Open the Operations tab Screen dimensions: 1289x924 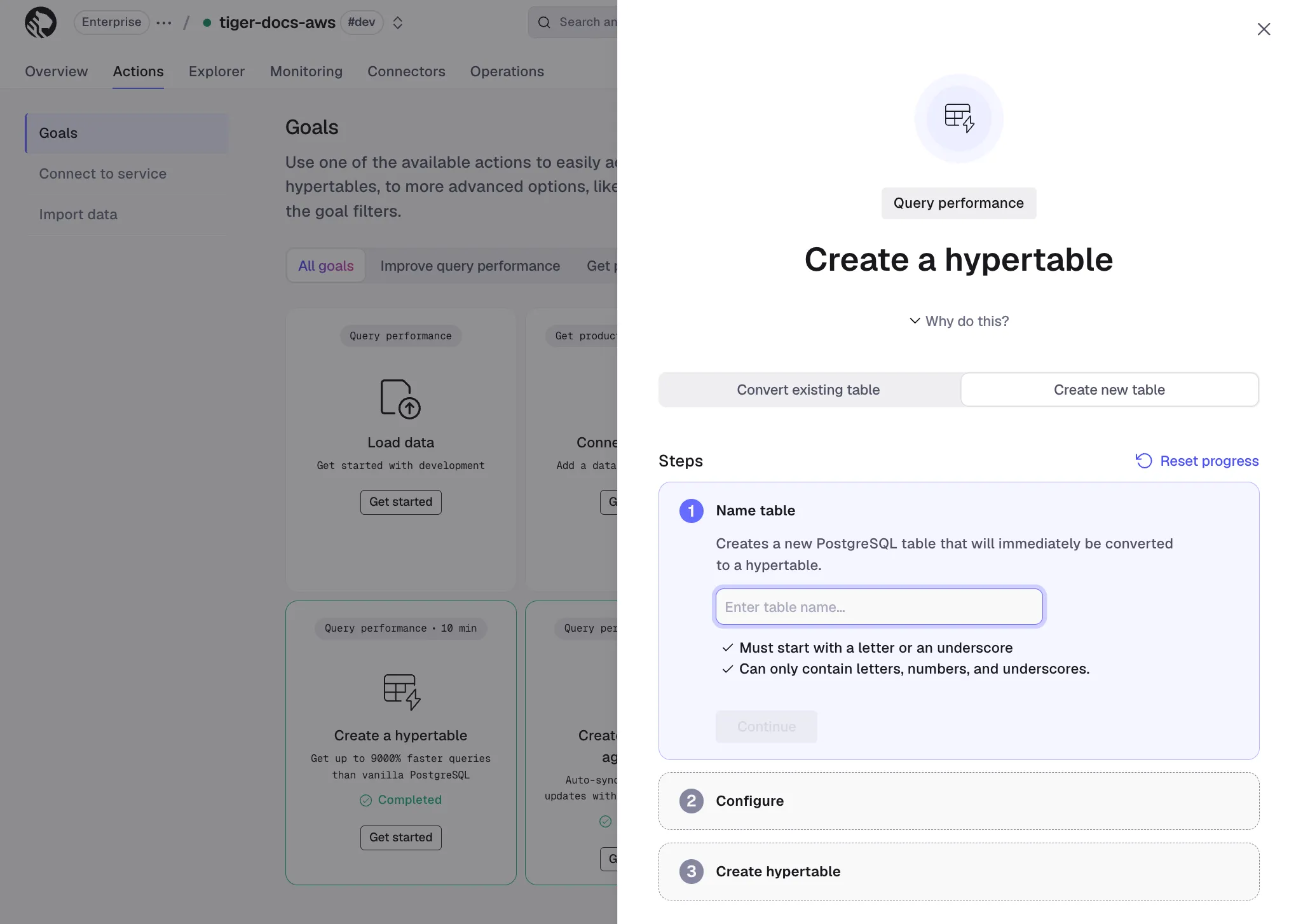point(507,71)
